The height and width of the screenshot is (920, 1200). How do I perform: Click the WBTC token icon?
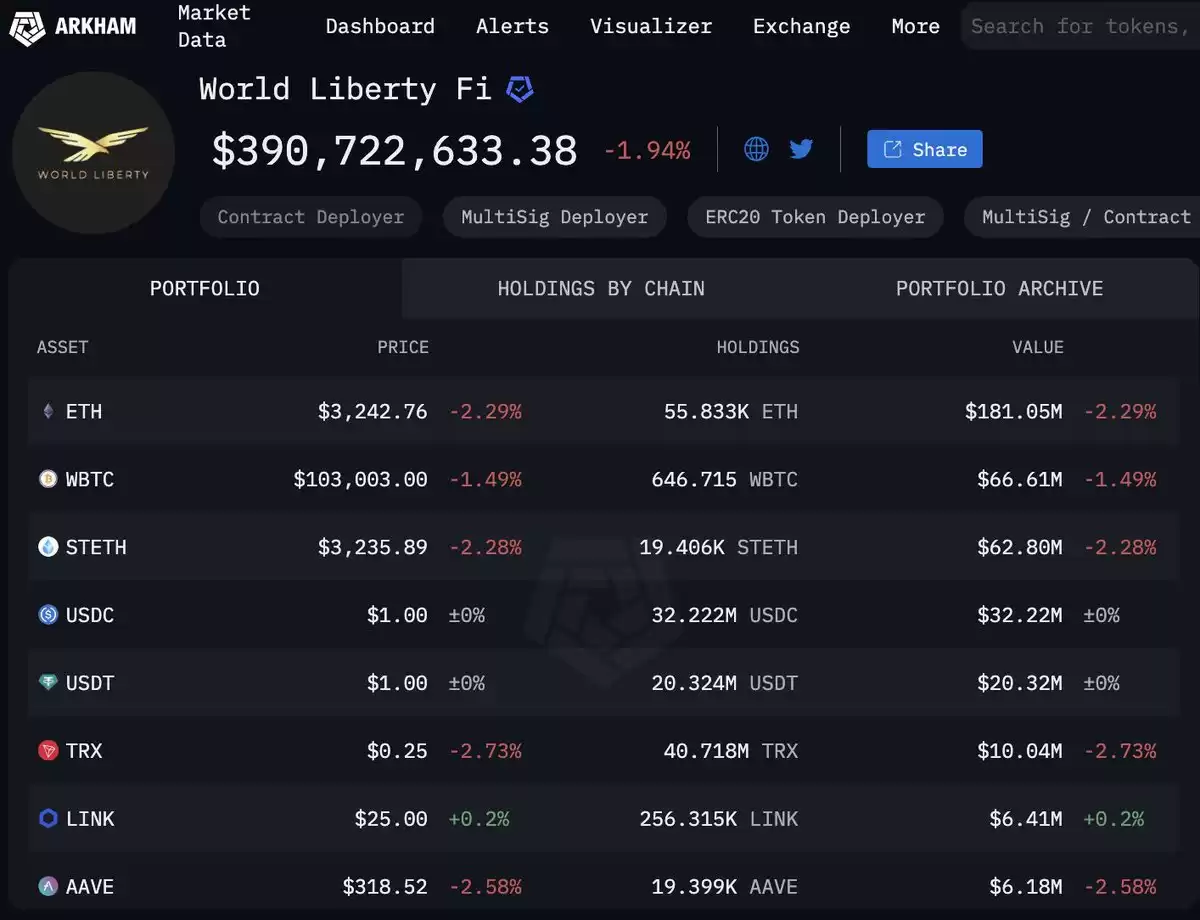click(x=48, y=479)
